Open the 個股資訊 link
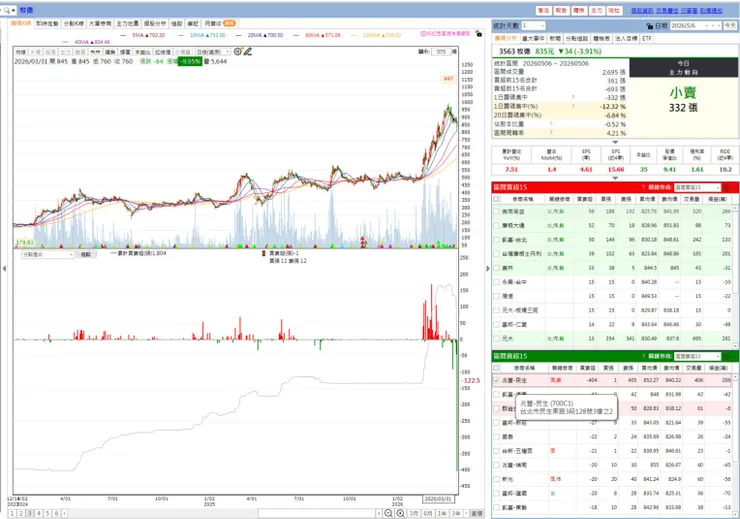This screenshot has height=519, width=740. [x=642, y=10]
